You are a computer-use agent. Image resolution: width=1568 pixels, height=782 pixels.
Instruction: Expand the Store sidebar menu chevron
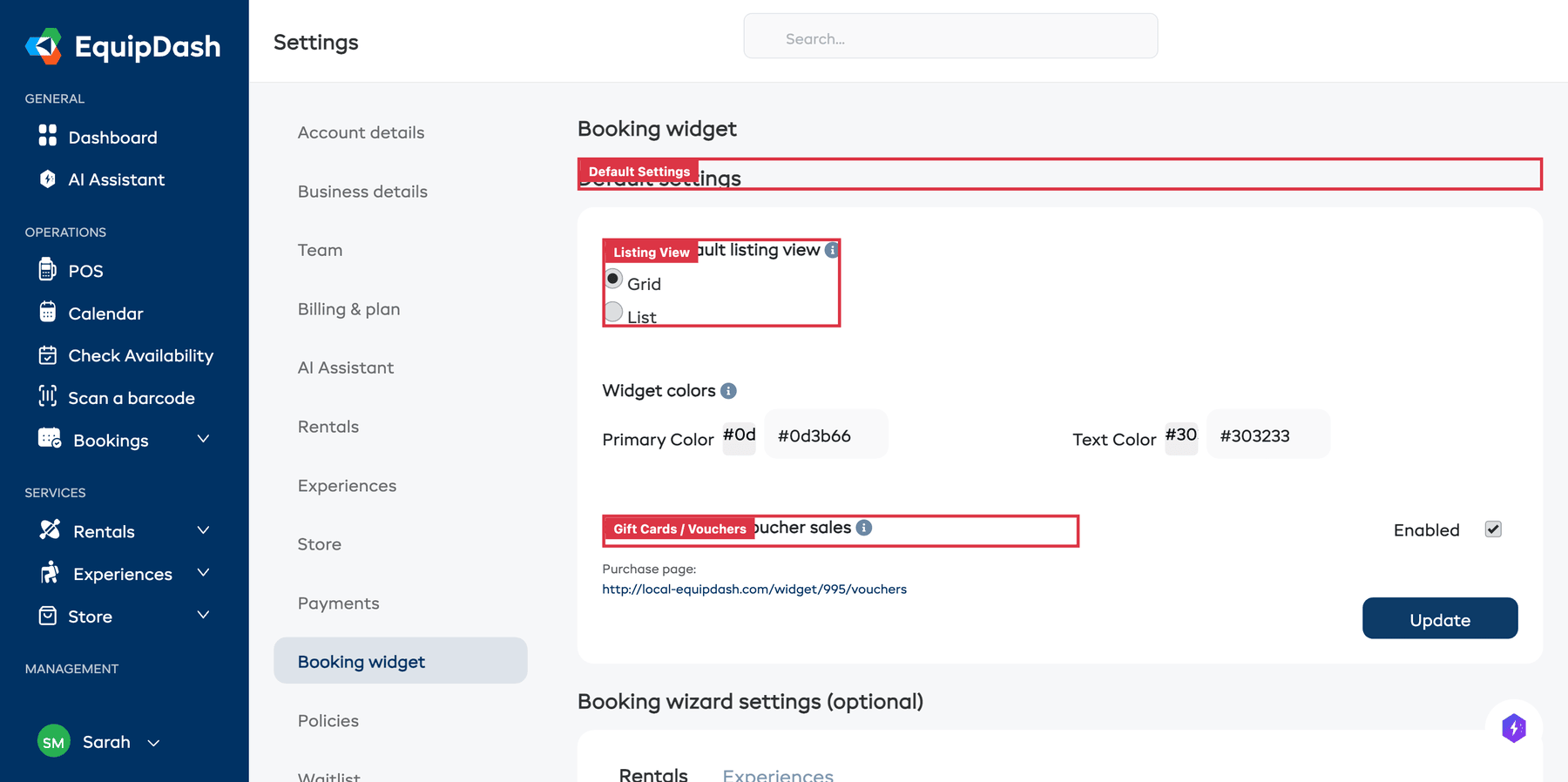(x=203, y=615)
